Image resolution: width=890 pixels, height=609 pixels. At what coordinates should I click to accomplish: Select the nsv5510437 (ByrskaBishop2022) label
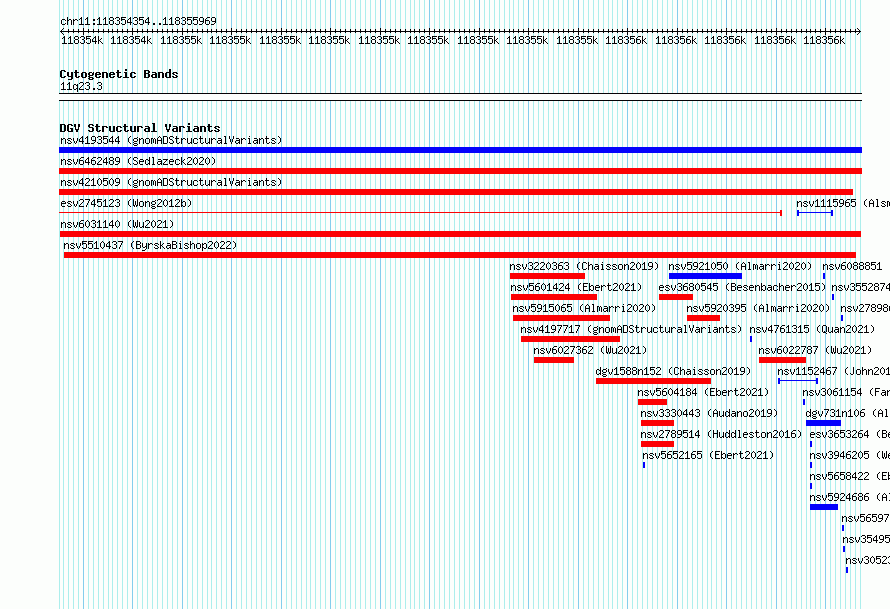pos(150,245)
